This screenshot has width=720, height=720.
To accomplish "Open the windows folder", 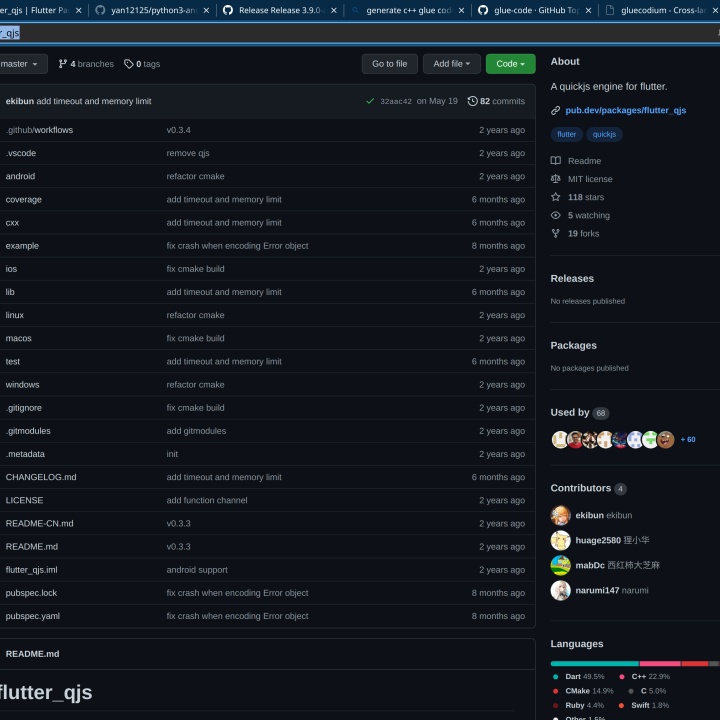I will pos(22,385).
